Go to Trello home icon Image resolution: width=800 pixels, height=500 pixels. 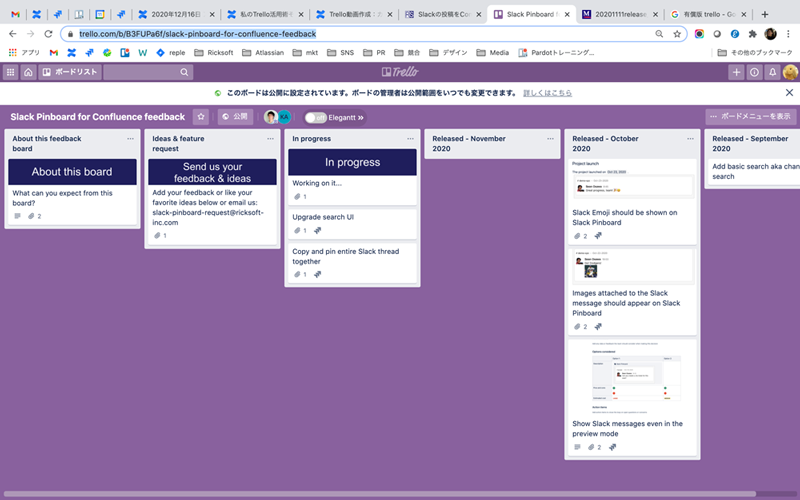(28, 72)
